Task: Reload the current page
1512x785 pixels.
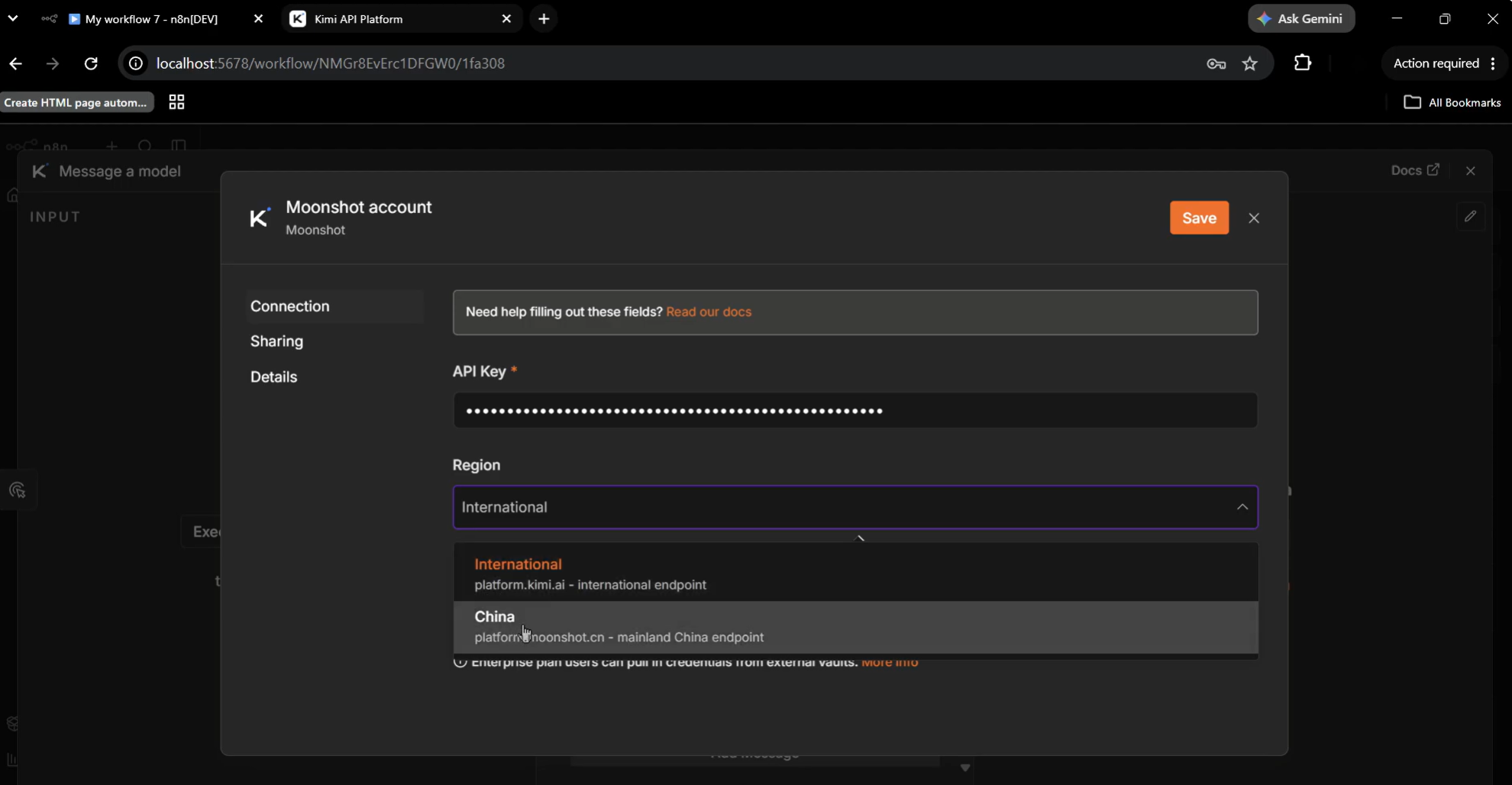Action: pyautogui.click(x=91, y=63)
